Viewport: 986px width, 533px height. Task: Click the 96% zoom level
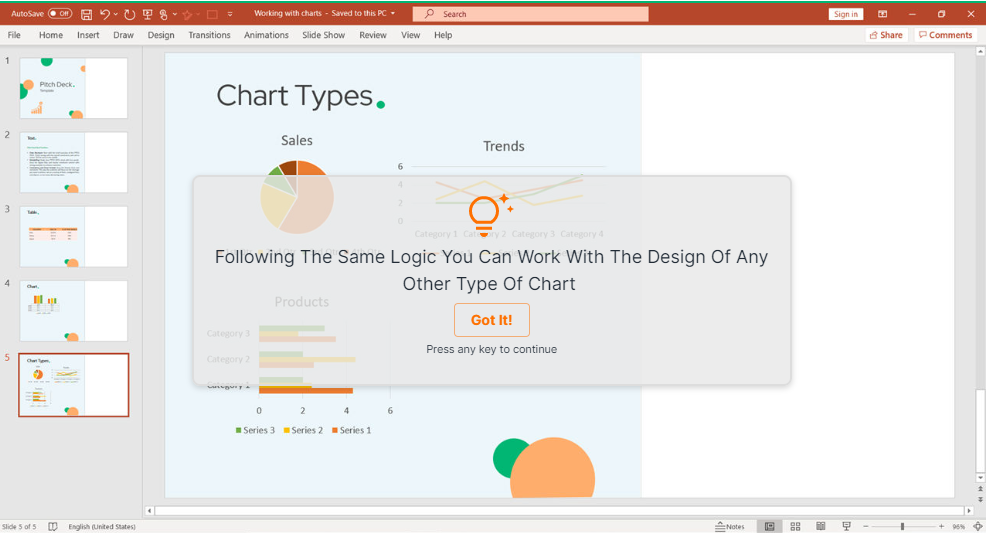[958, 527]
